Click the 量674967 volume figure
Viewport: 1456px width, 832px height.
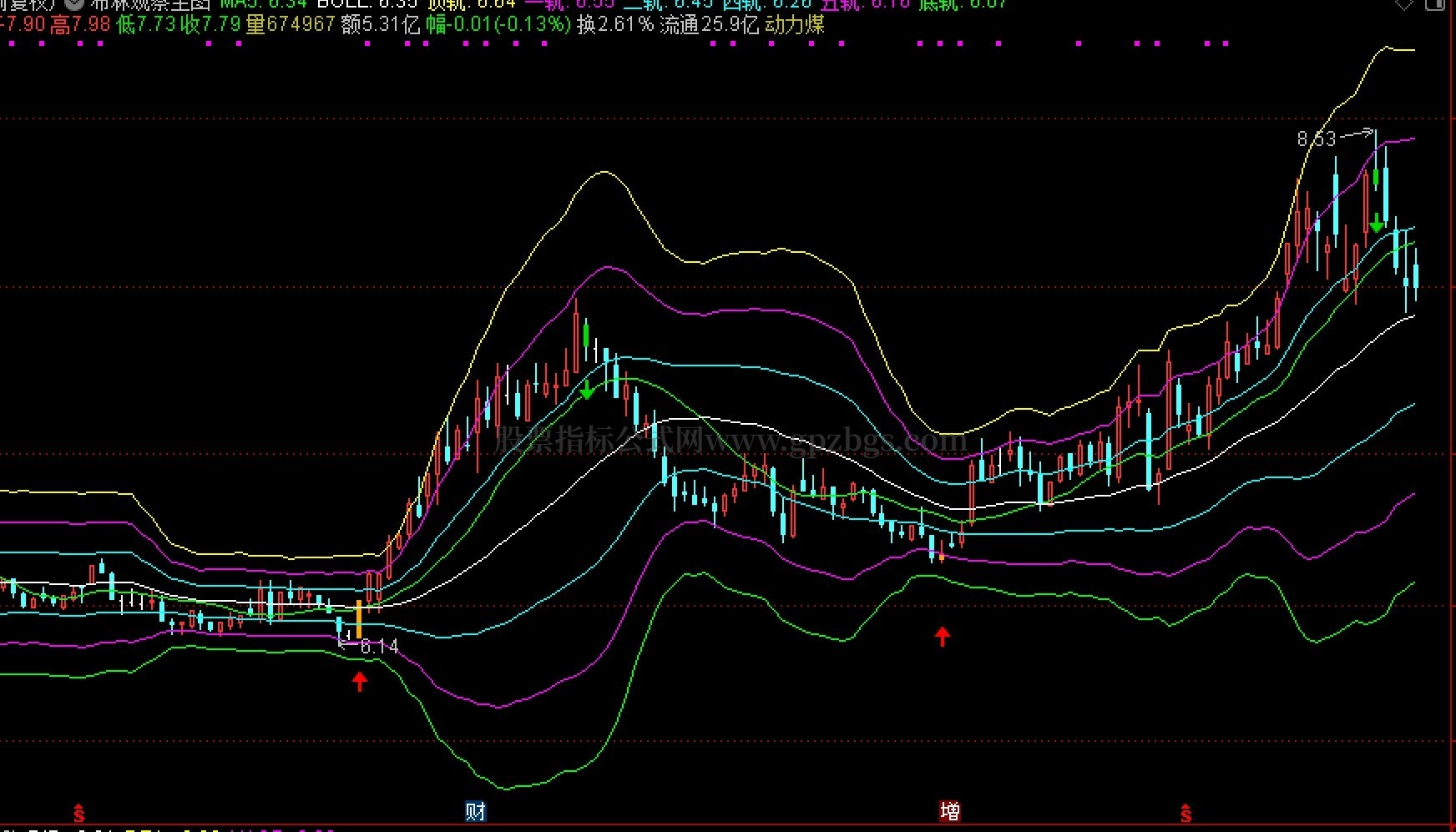(291, 25)
